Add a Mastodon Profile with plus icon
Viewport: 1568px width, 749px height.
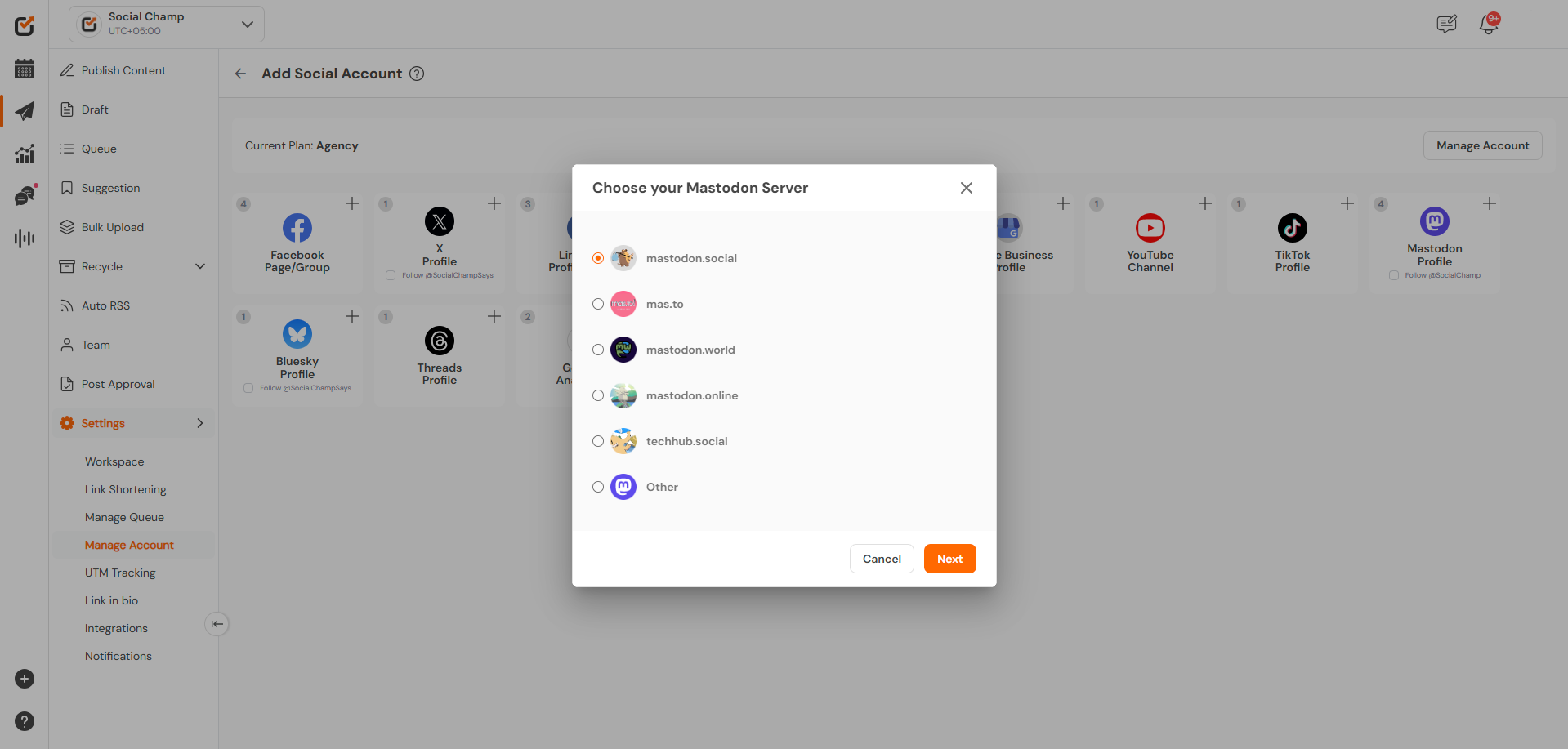pyautogui.click(x=1490, y=203)
